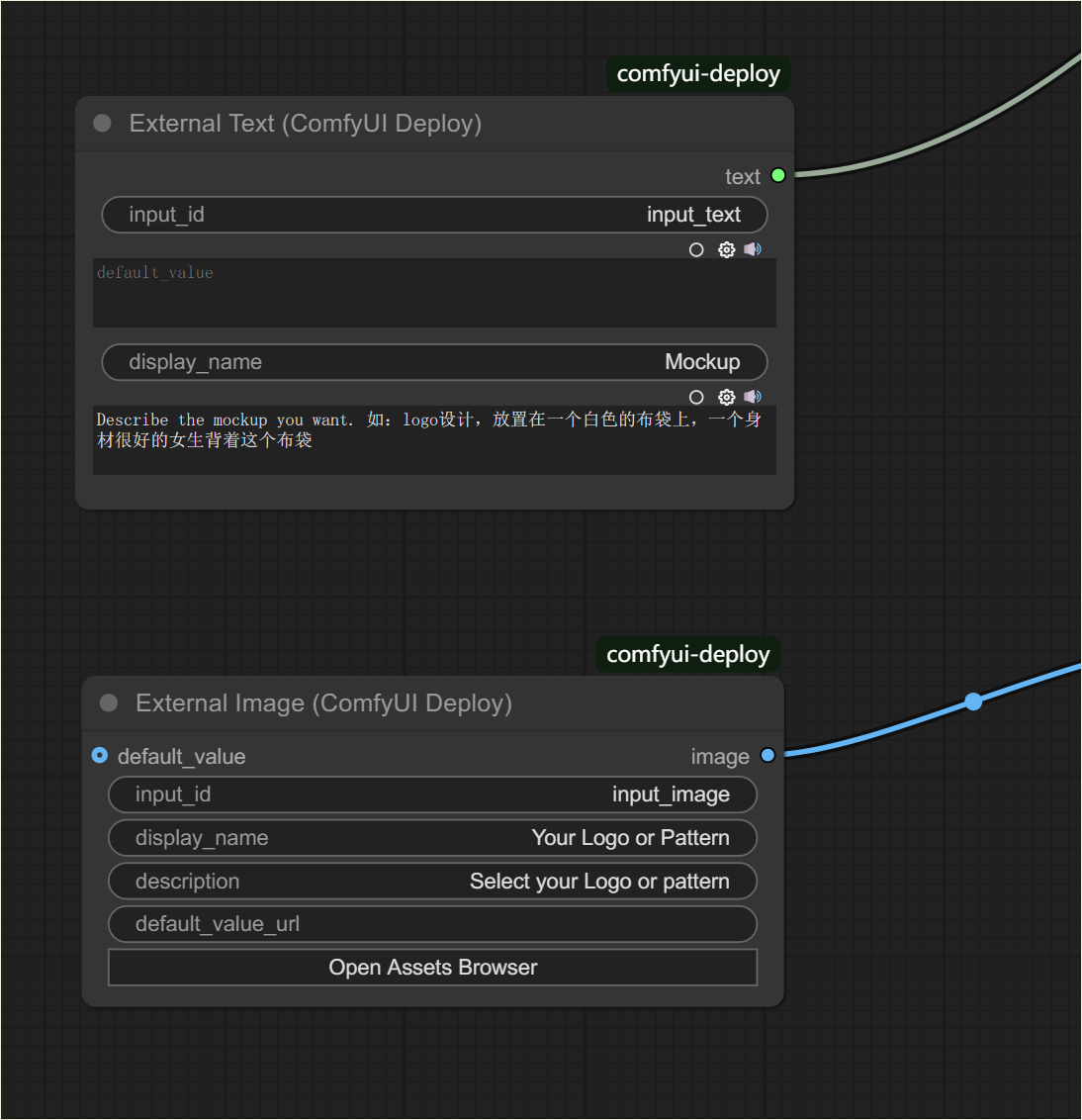Collapse the External Image node using its dot
Screen dimensions: 1082x1120
click(x=109, y=702)
